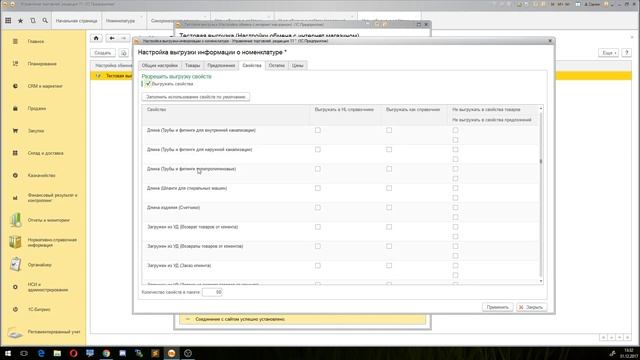Open Opera browser from the taskbar
The image size is (640, 360).
pyautogui.click(x=73, y=353)
